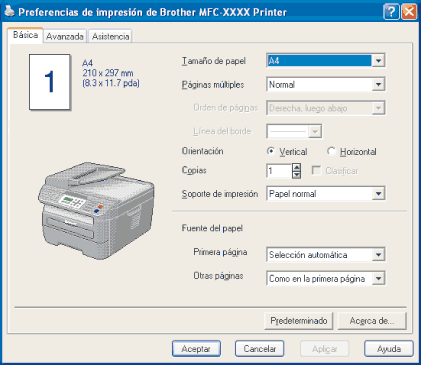Open the Orden de páginas dropdown
The image size is (421, 365).
point(326,108)
